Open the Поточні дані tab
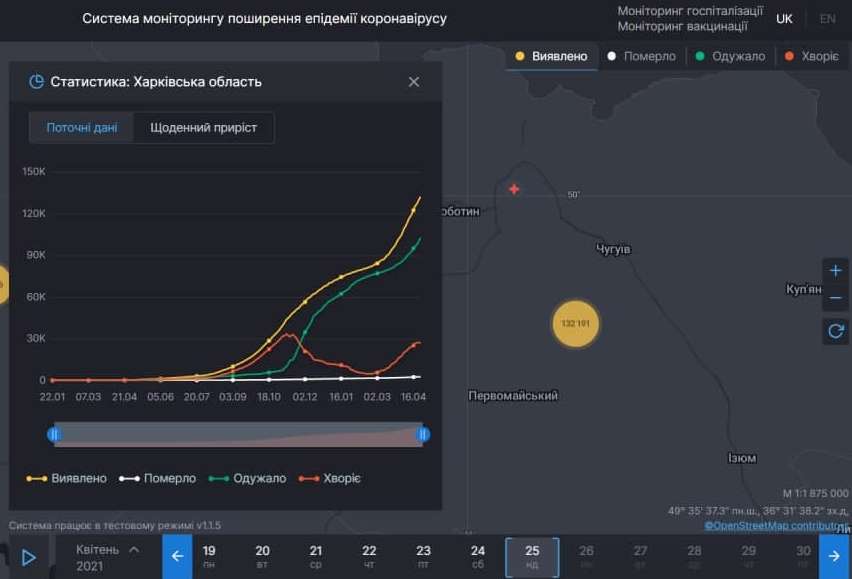The height and width of the screenshot is (579, 852). 80,128
